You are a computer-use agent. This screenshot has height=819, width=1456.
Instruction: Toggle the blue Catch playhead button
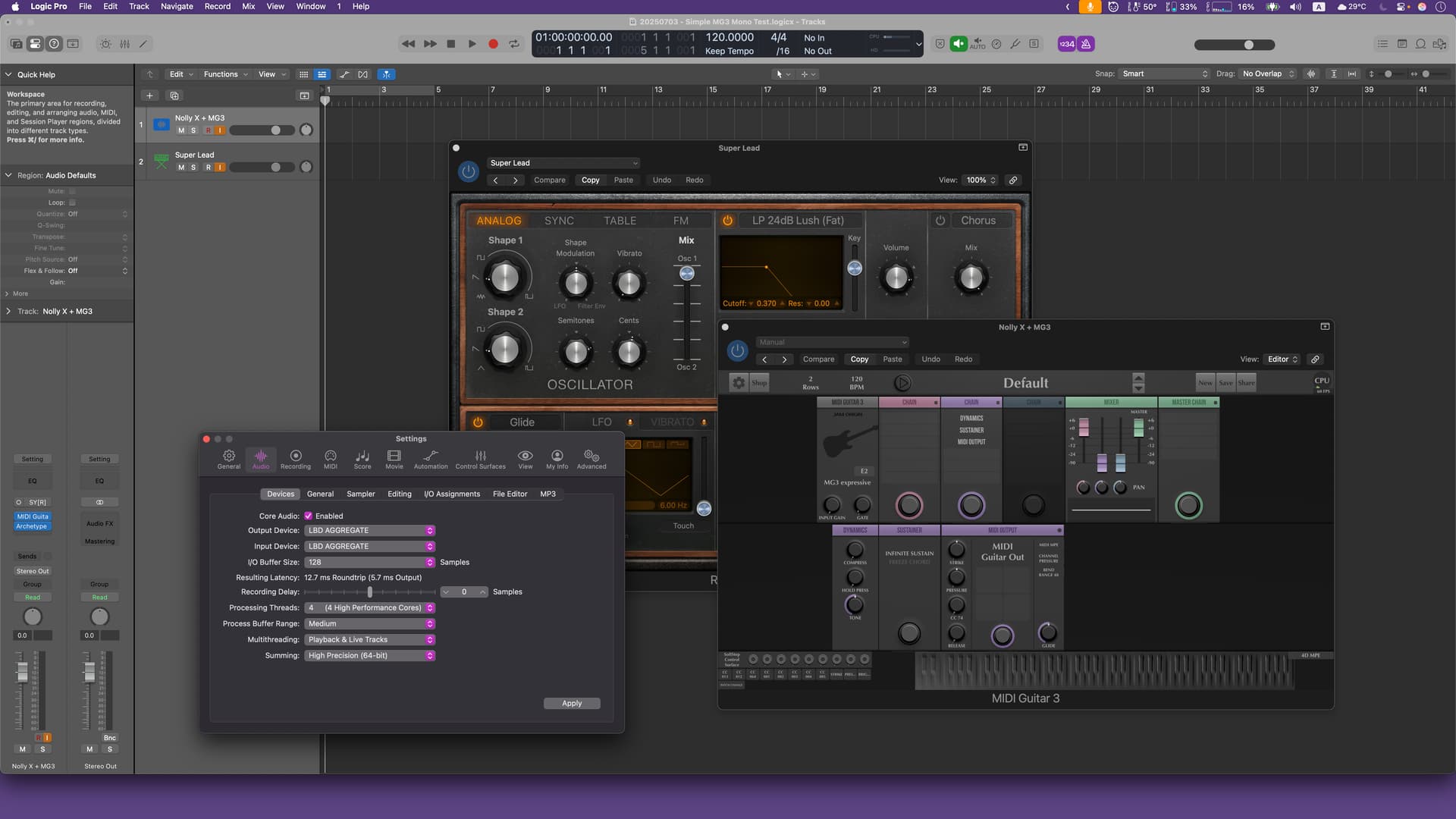click(387, 74)
